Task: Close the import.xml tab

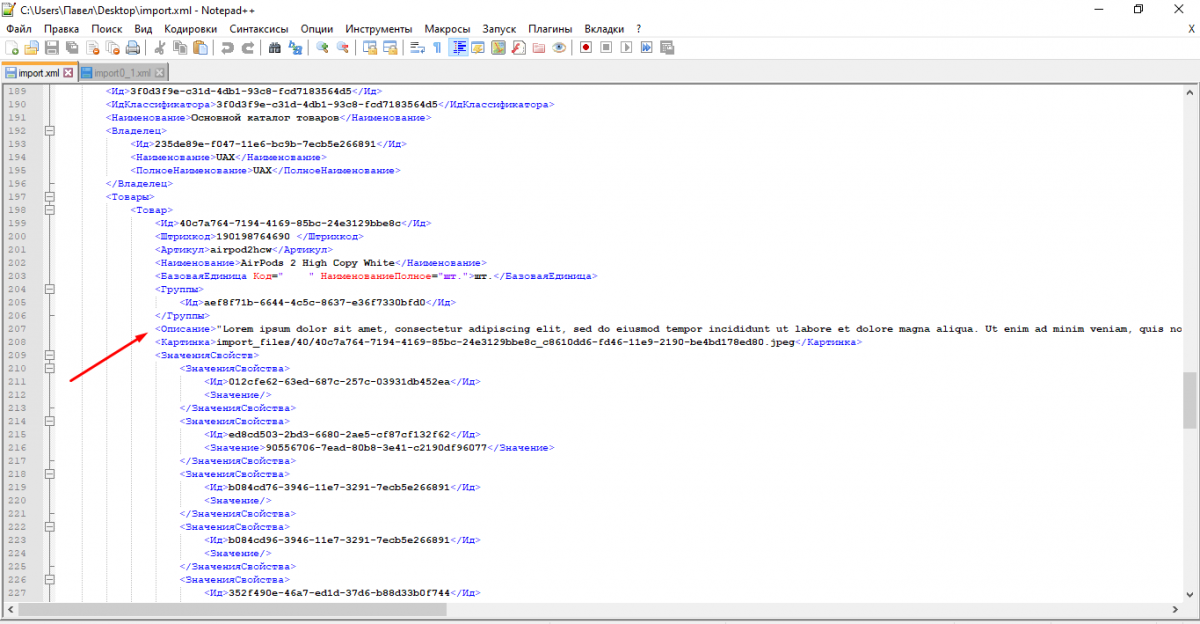Action: [x=68, y=73]
